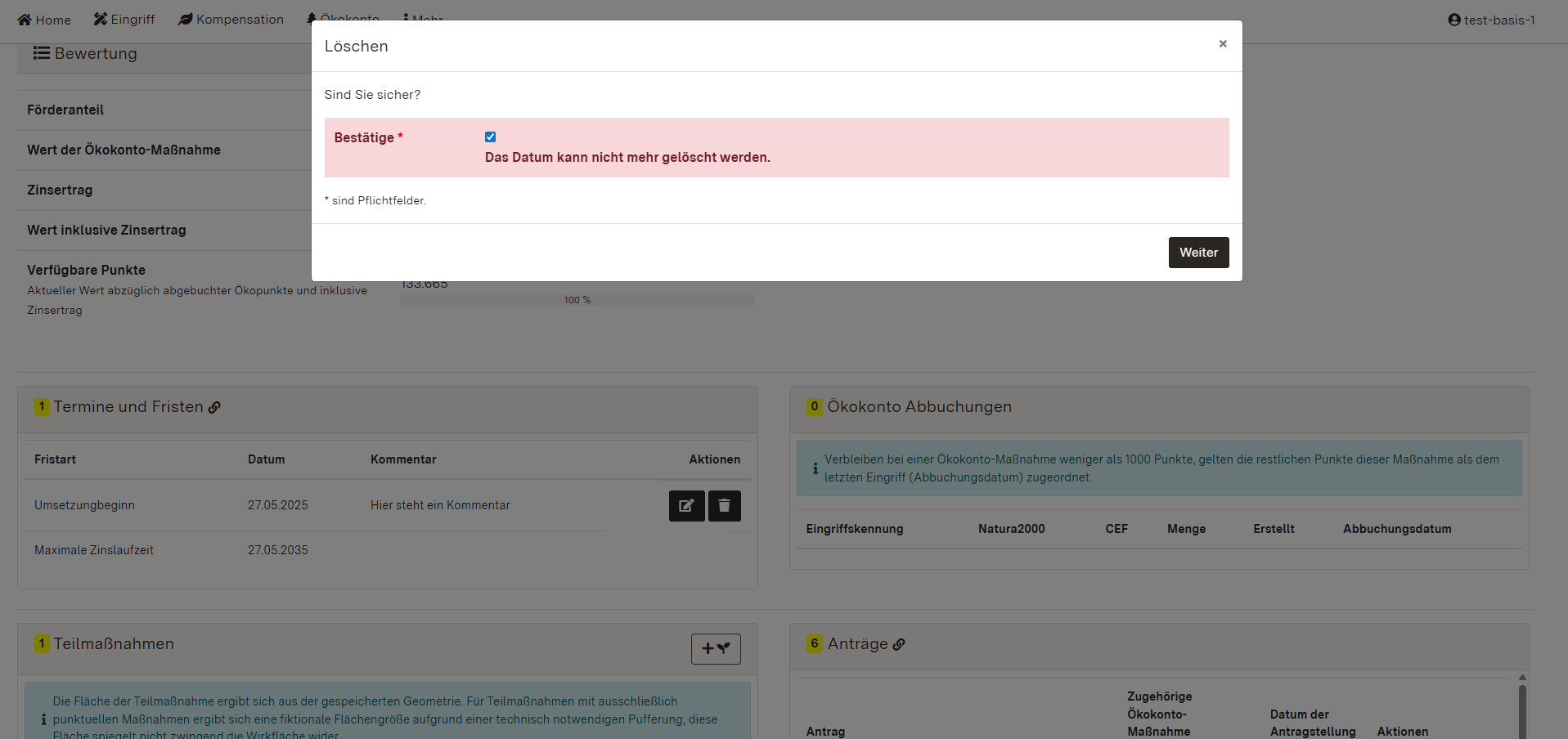Viewport: 1568px width, 739px height.
Task: Open the link icon next to Anträge
Action: pyautogui.click(x=899, y=644)
